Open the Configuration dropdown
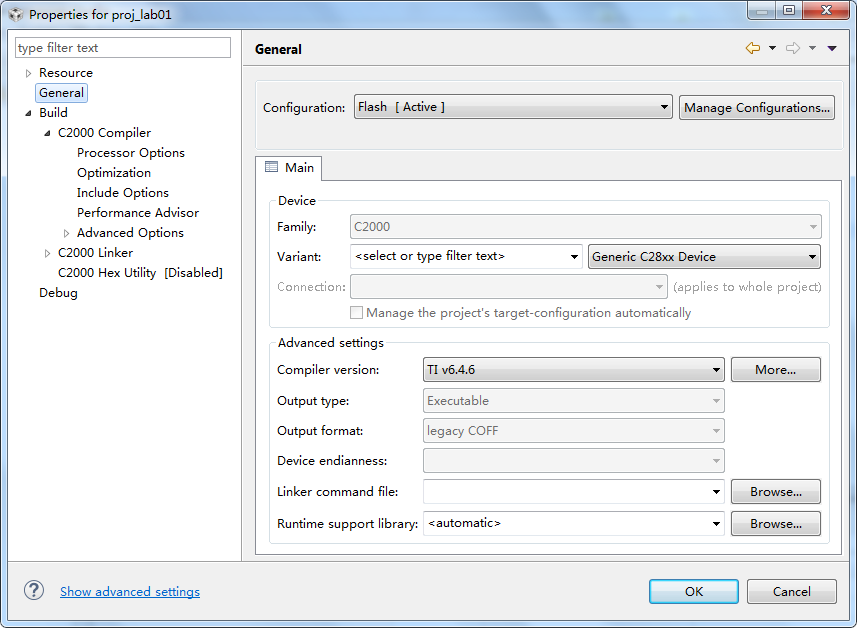 point(512,107)
